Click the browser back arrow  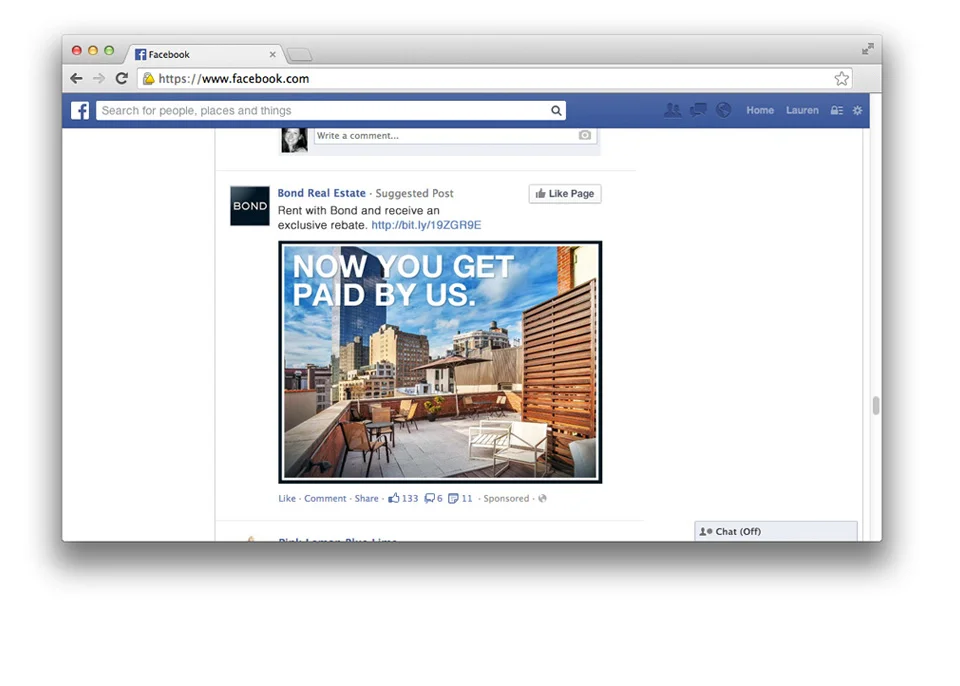click(76, 78)
